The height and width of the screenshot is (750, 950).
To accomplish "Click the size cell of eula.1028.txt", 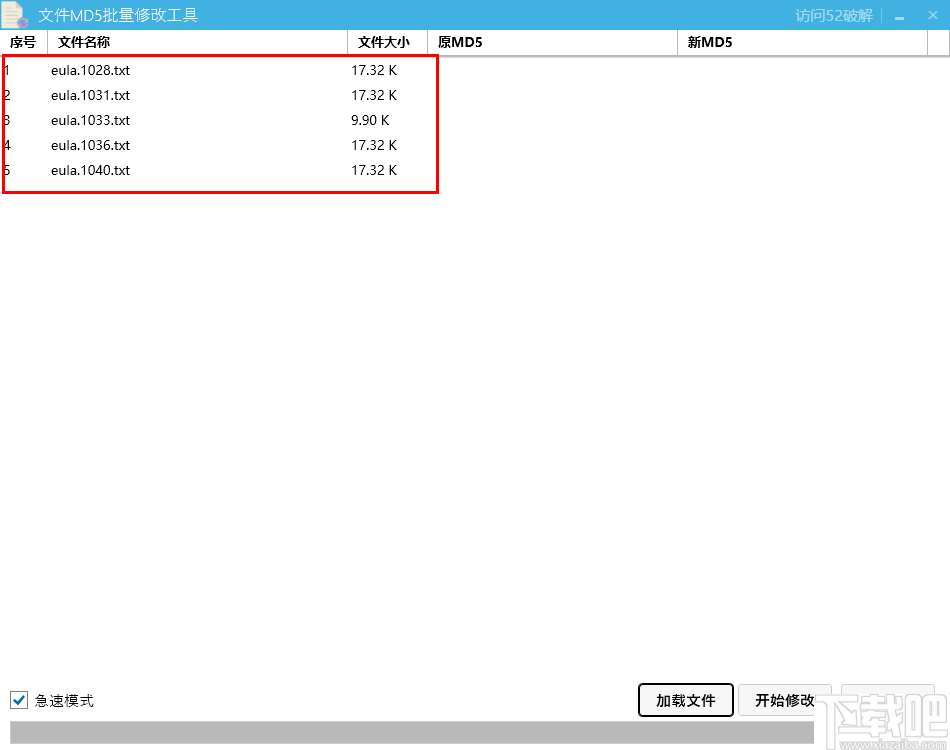I will coord(374,70).
